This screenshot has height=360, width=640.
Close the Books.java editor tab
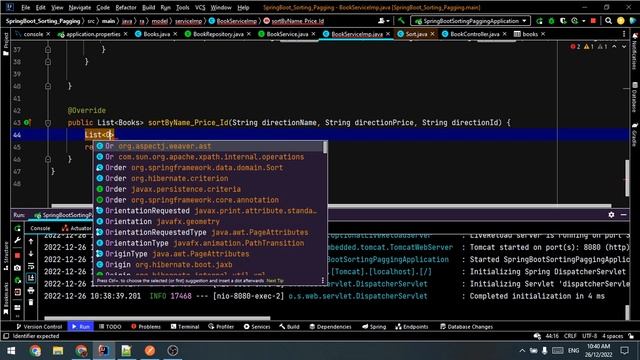pos(175,34)
